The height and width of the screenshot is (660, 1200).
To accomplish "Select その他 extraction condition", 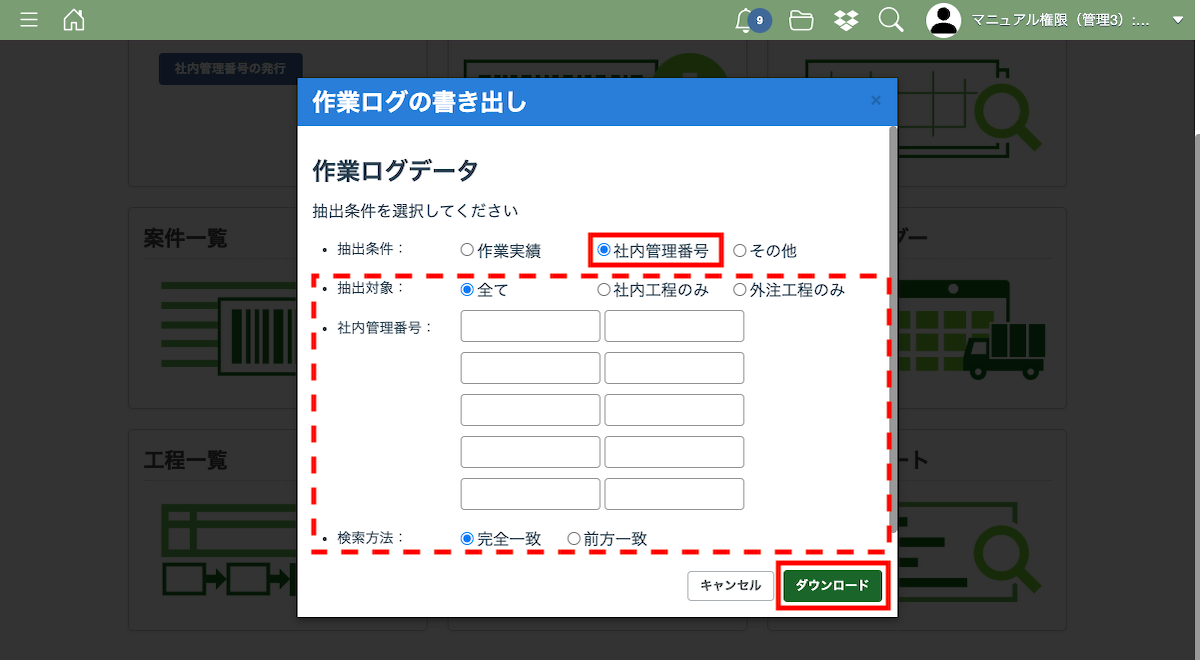I will click(x=740, y=251).
